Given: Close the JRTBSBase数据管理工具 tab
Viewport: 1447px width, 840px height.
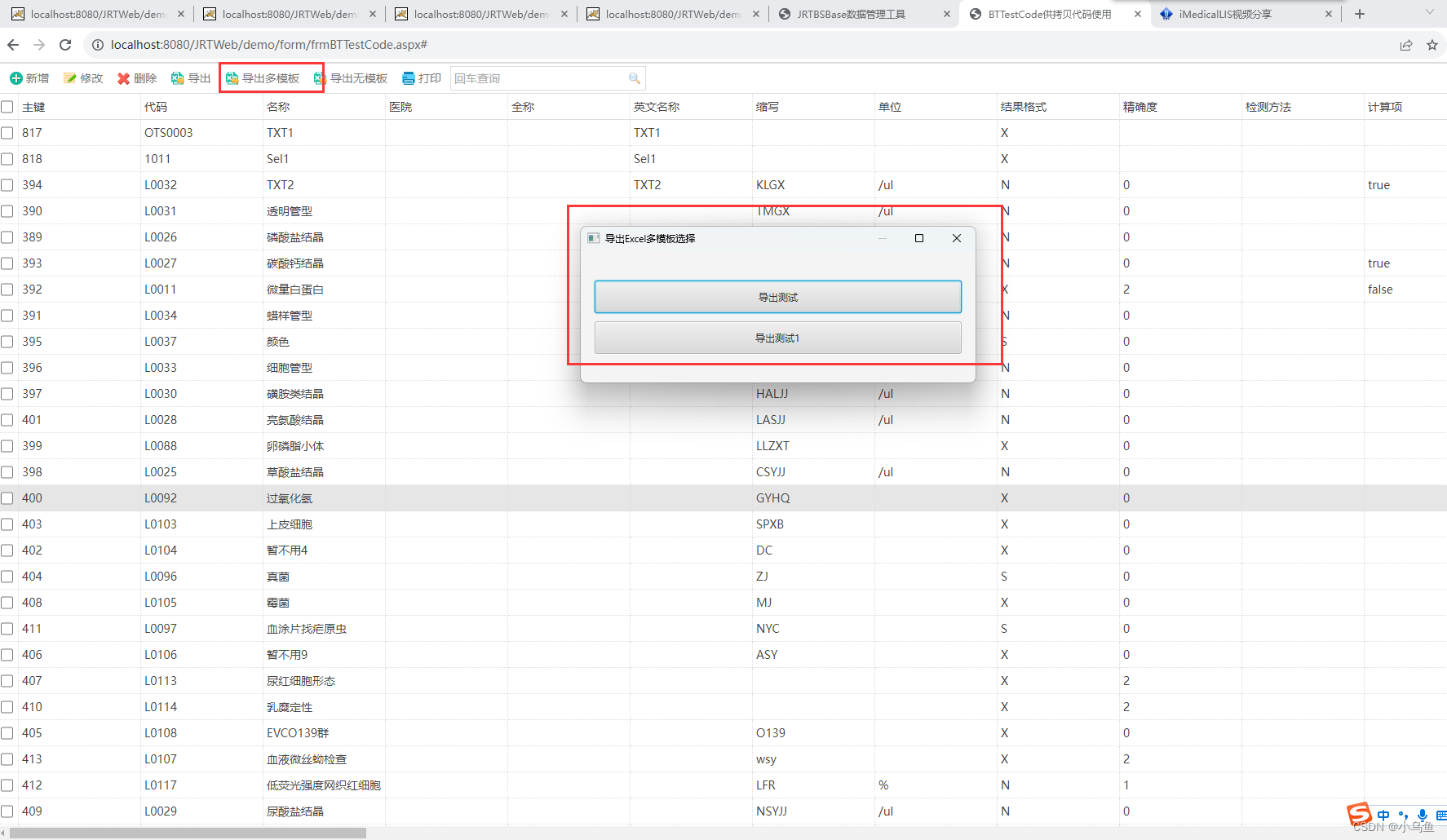Looking at the screenshot, I should pos(947,14).
